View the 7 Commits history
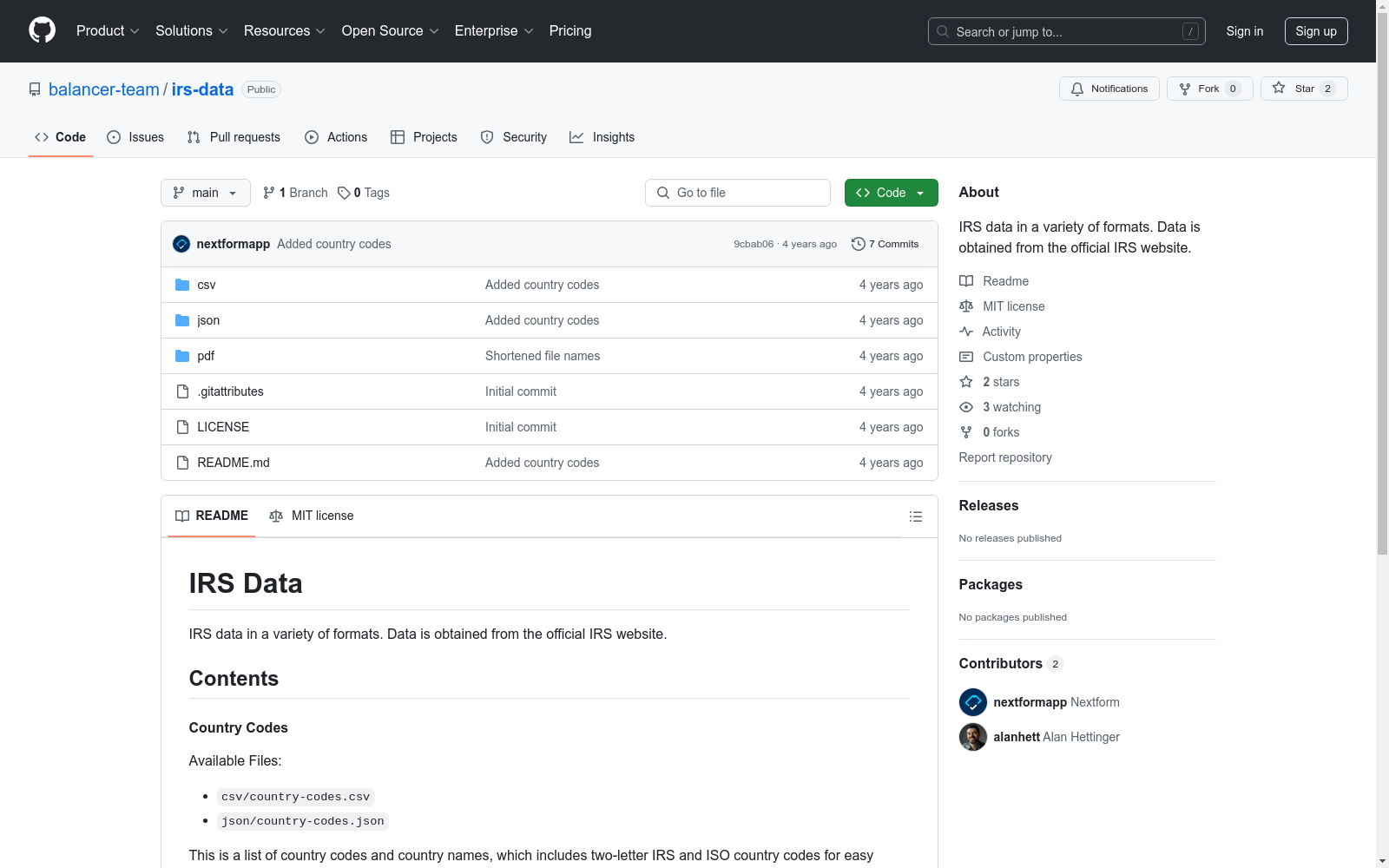Image resolution: width=1389 pixels, height=868 pixels. tap(885, 244)
